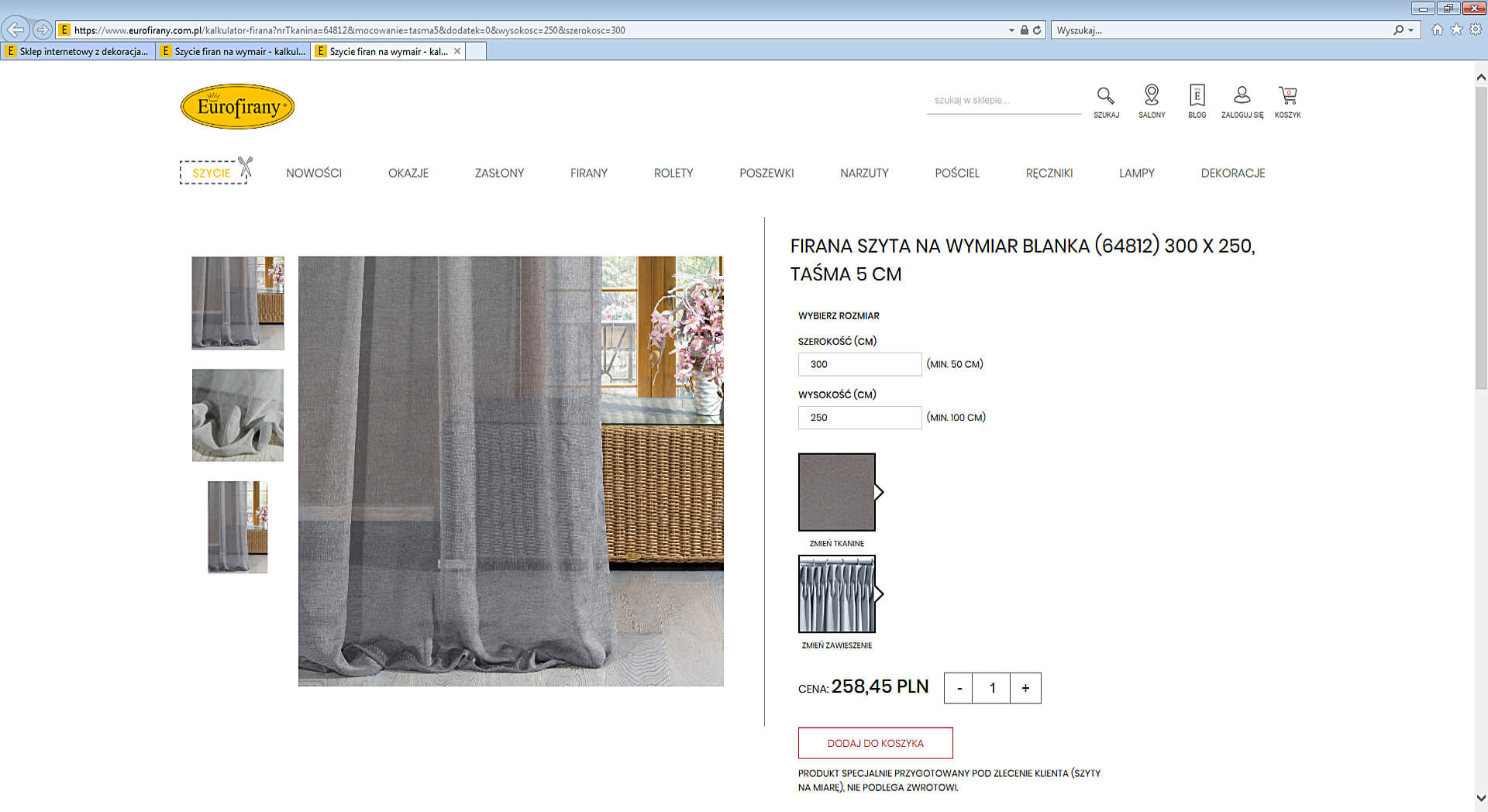The image size is (1488, 812).
Task: Open the Blog icon in header
Action: (1197, 95)
